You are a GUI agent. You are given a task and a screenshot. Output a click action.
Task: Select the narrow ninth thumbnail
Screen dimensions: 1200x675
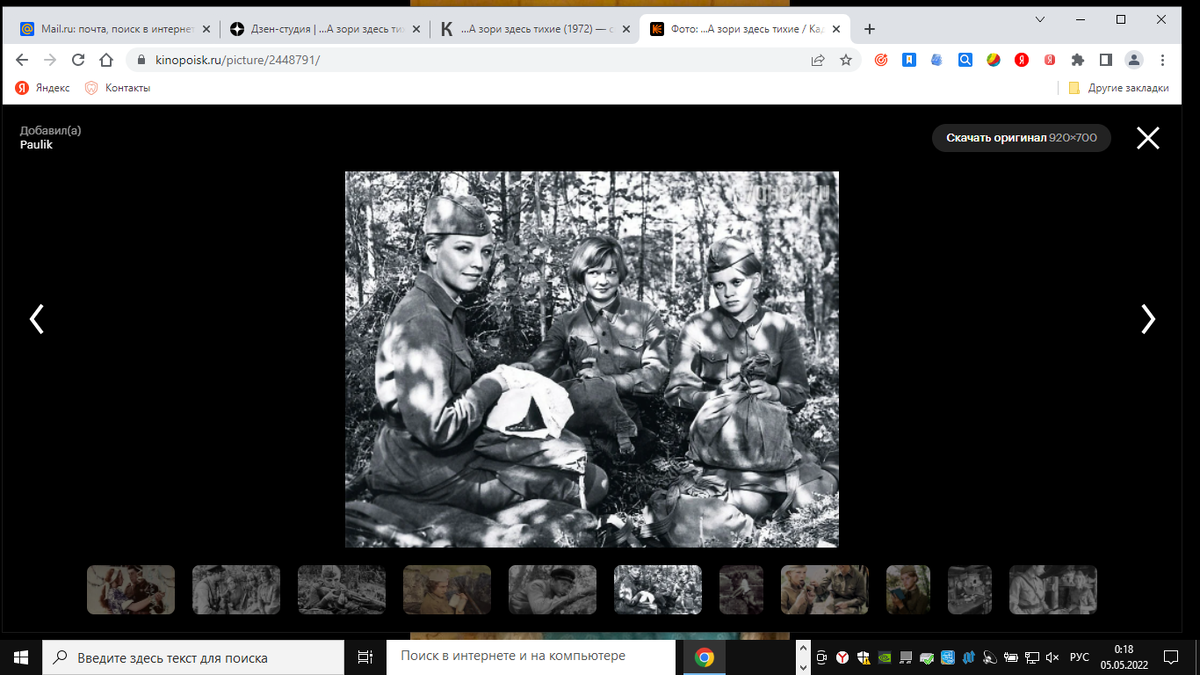[908, 589]
